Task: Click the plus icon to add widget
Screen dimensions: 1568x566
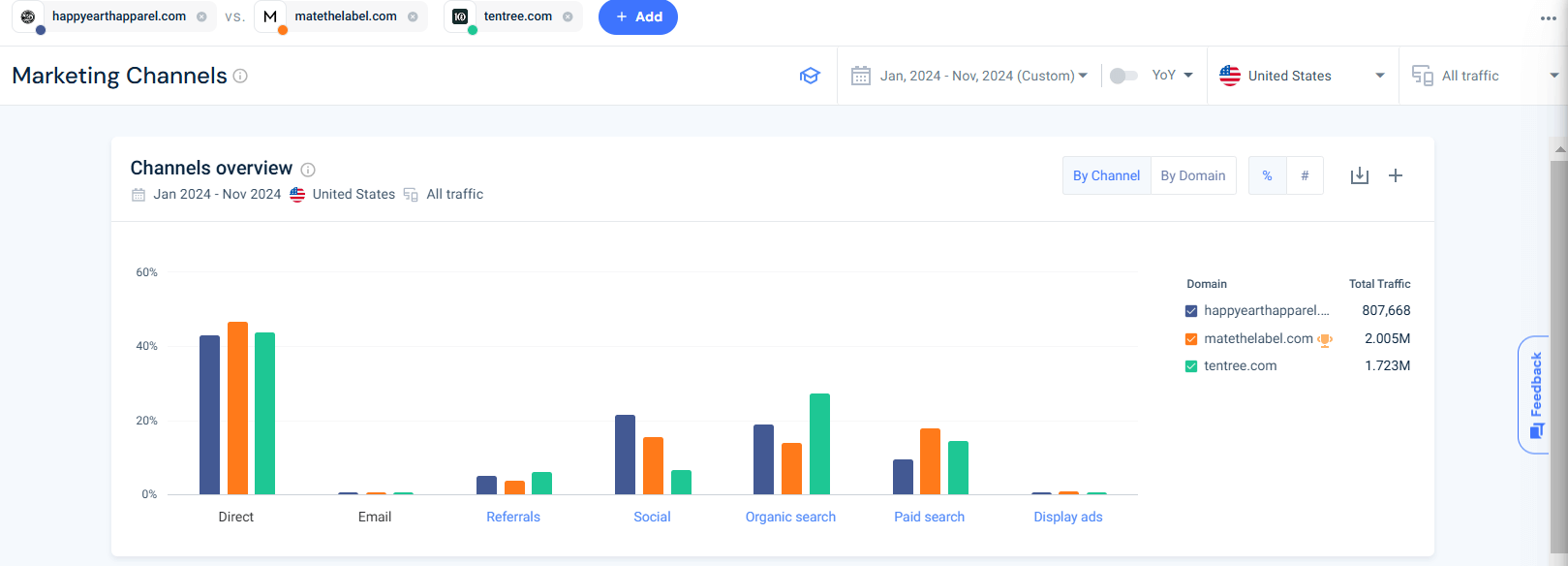Action: [1396, 175]
